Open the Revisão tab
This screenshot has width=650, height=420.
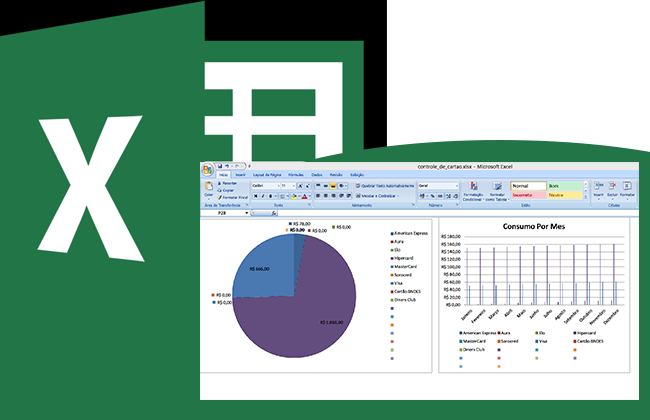click(x=336, y=175)
